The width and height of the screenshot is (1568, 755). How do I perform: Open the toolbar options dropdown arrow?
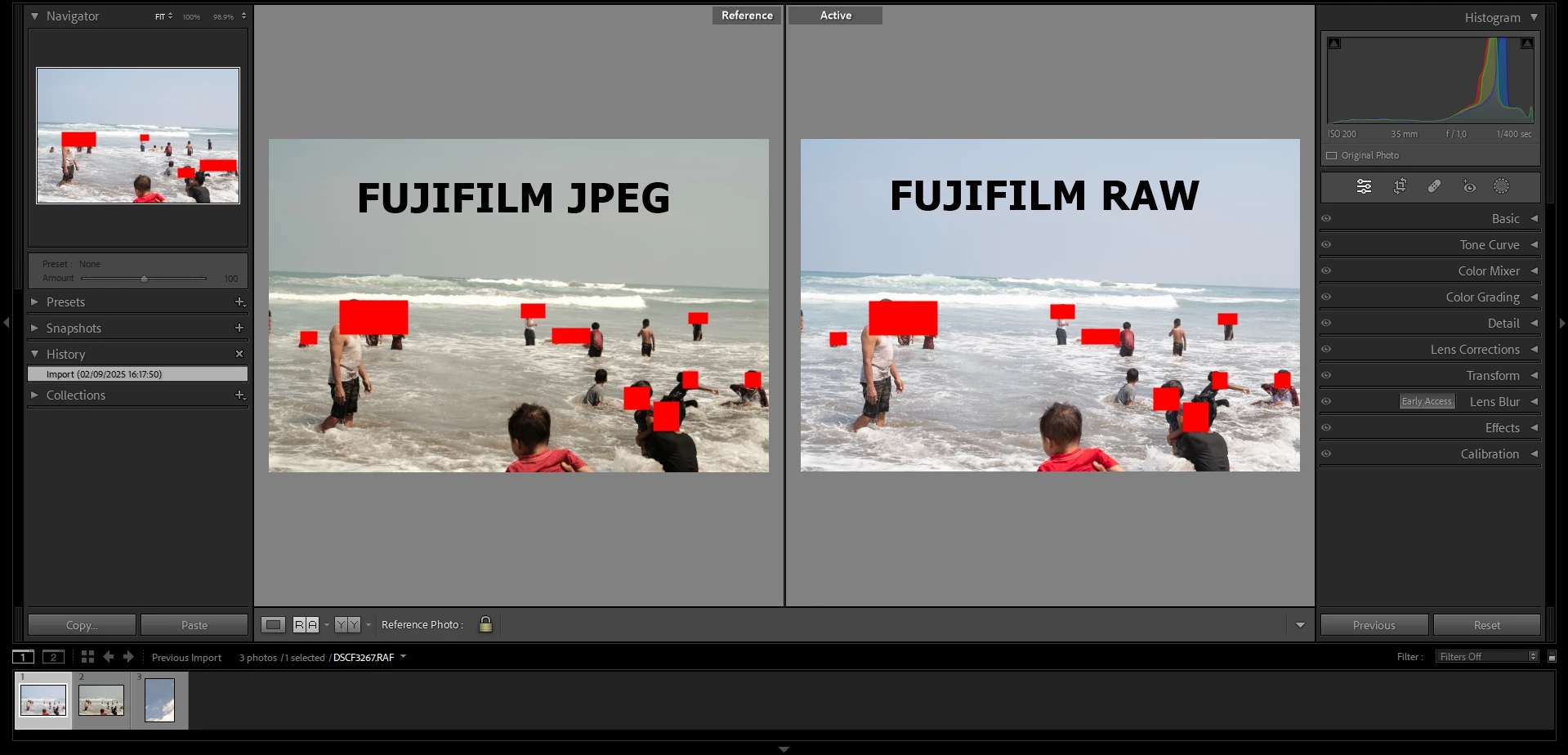pyautogui.click(x=1300, y=625)
